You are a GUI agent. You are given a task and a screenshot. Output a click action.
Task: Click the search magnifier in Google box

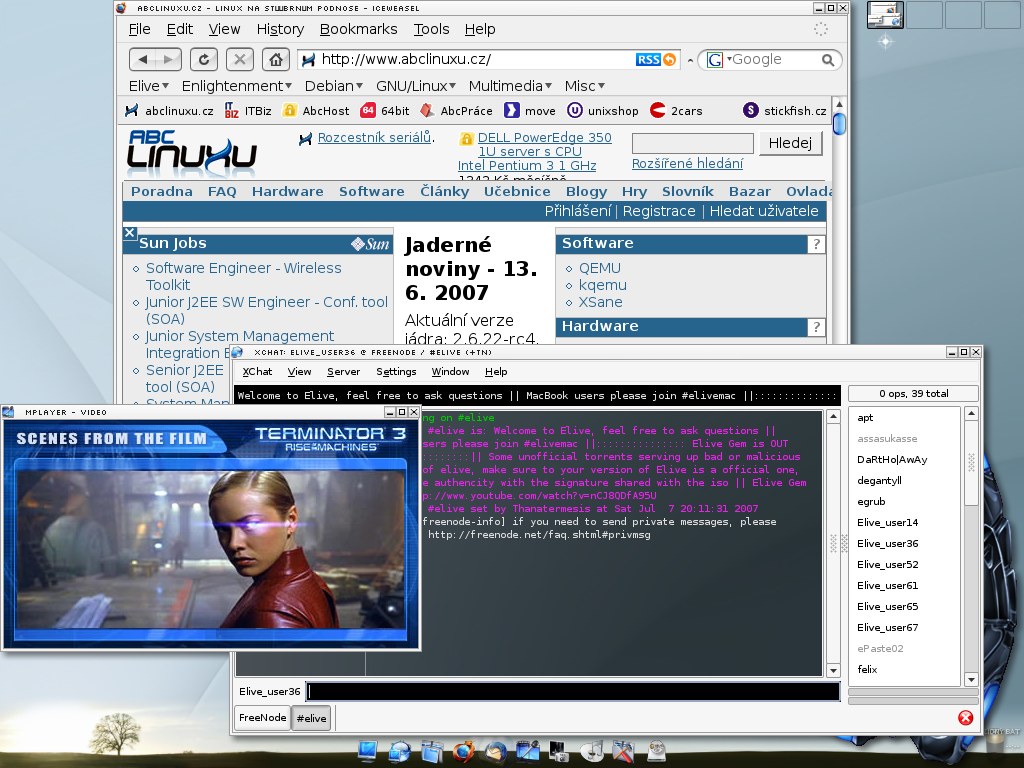coord(827,60)
